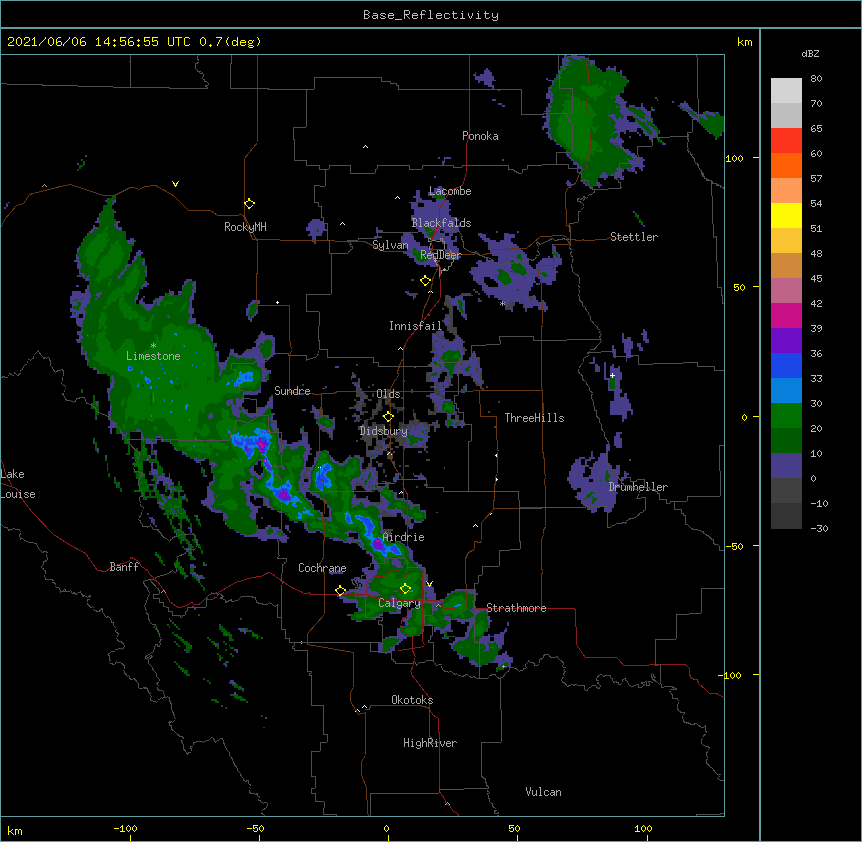Click the Cochrane city label
Screen dimensions: 862x842
(322, 568)
